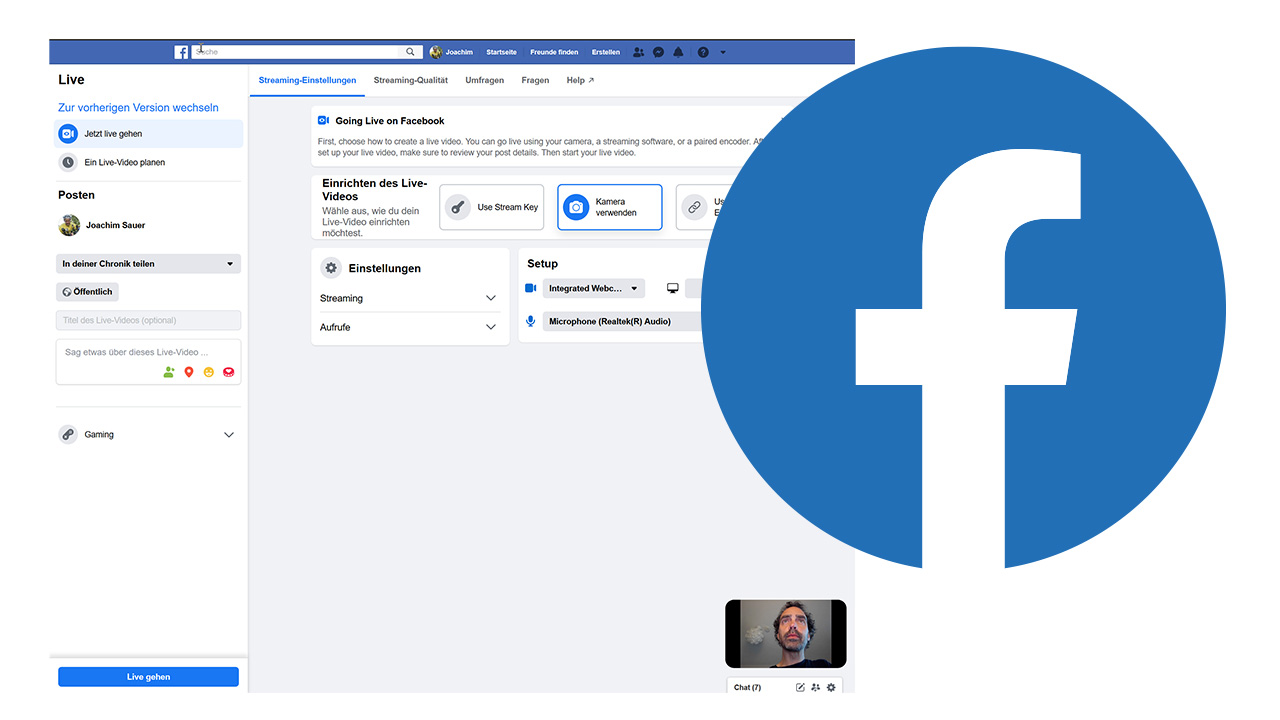Expand the Aufrufe settings section
Screen dimensions: 1280x720
click(x=410, y=327)
